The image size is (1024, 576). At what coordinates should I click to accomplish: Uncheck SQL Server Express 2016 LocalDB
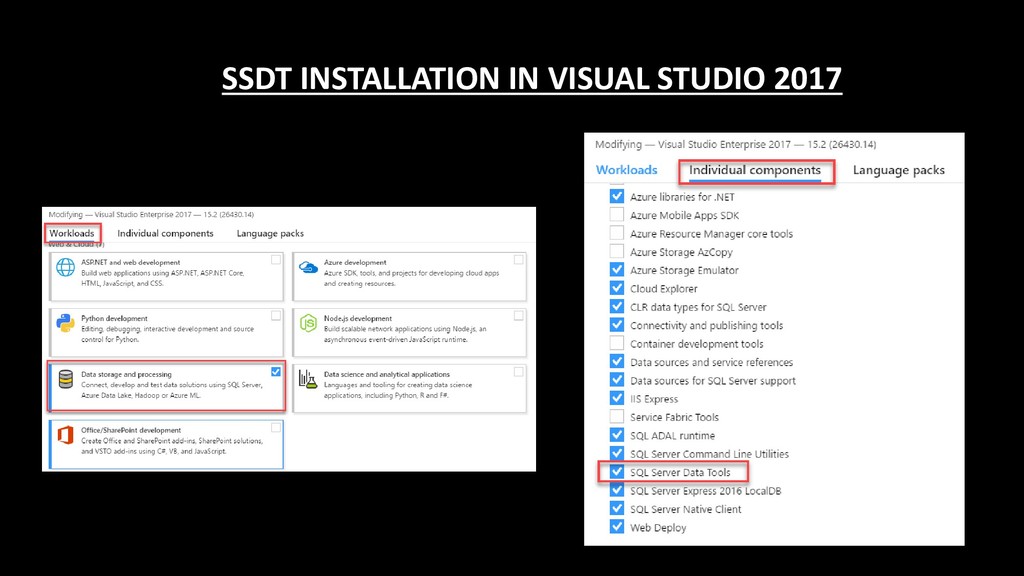point(616,490)
